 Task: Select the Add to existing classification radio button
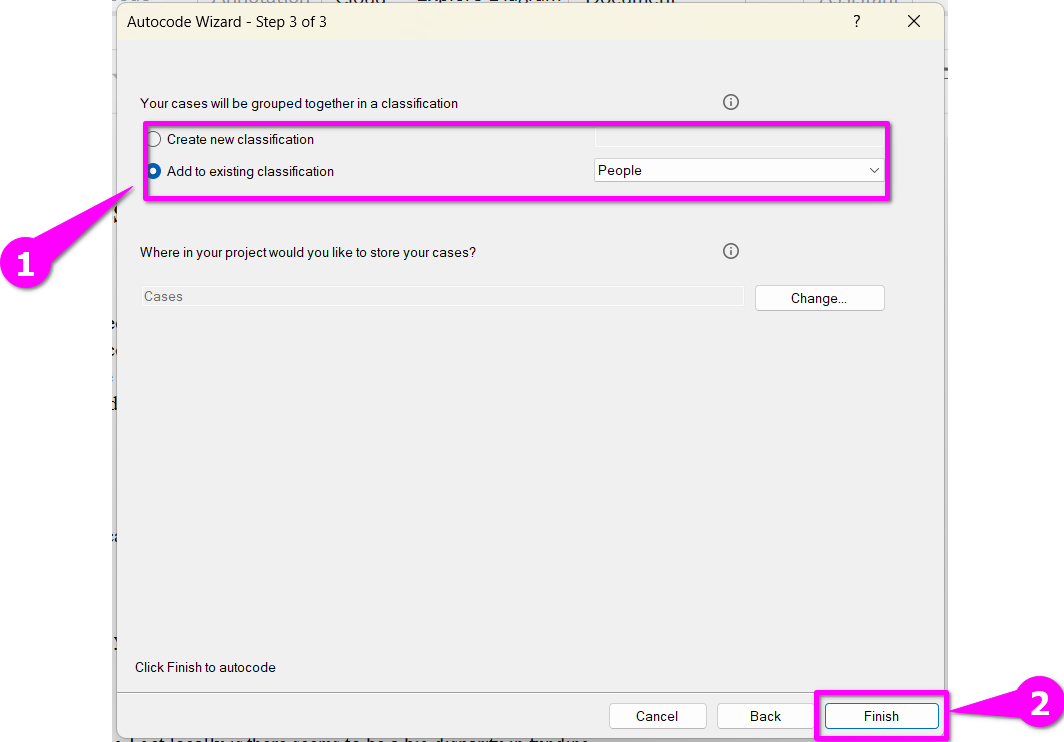(x=154, y=171)
